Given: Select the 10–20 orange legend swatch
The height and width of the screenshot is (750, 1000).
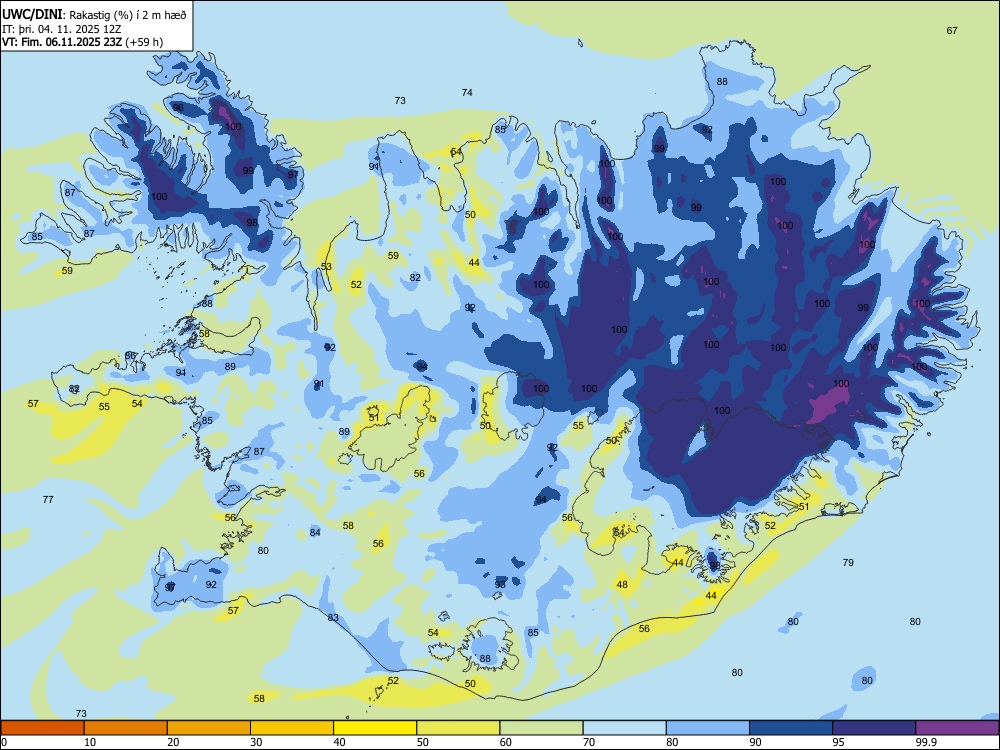Looking at the screenshot, I should click(x=126, y=728).
